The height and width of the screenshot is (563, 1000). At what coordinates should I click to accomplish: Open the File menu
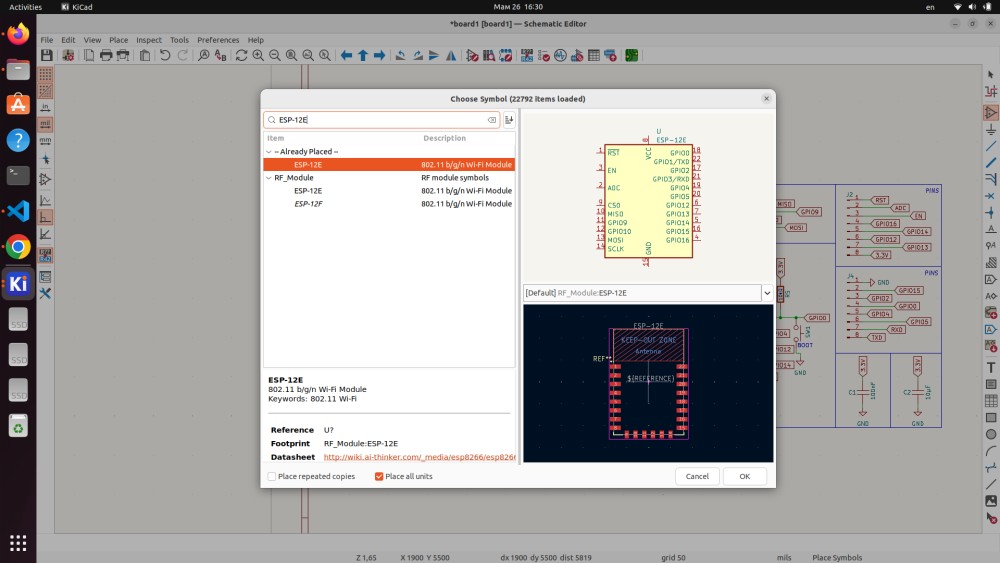(47, 40)
